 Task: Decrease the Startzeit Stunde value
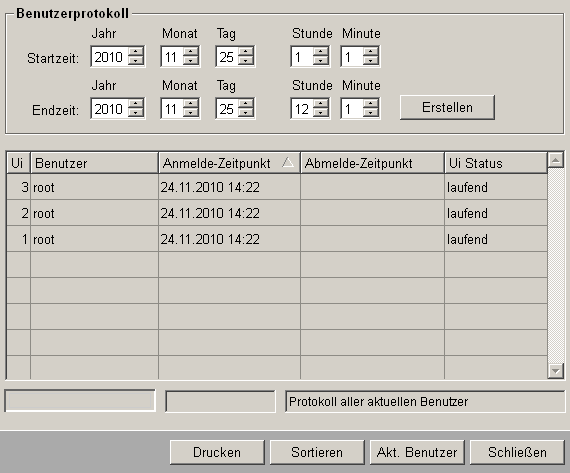coord(321,61)
